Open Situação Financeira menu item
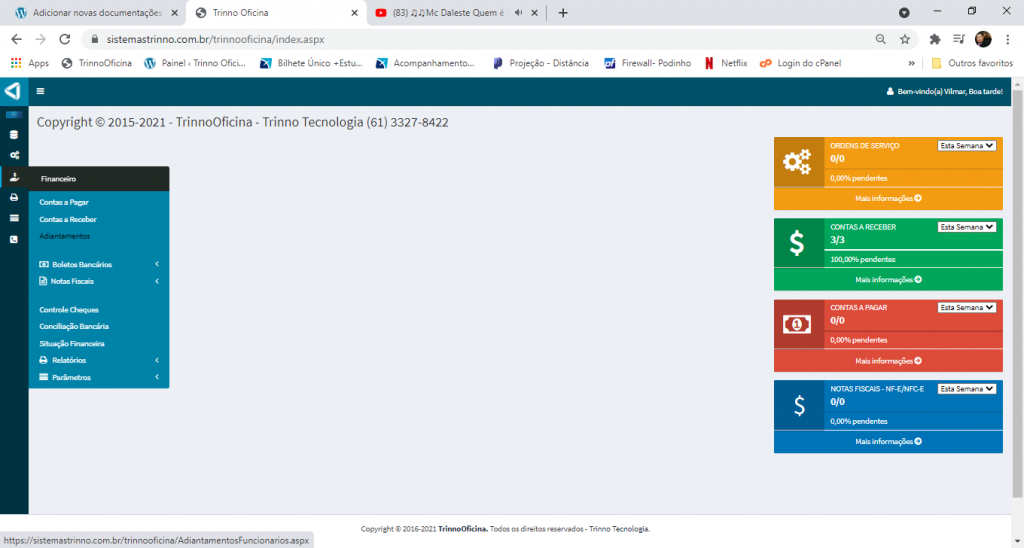Screen dimensions: 1024x548 pos(72,344)
